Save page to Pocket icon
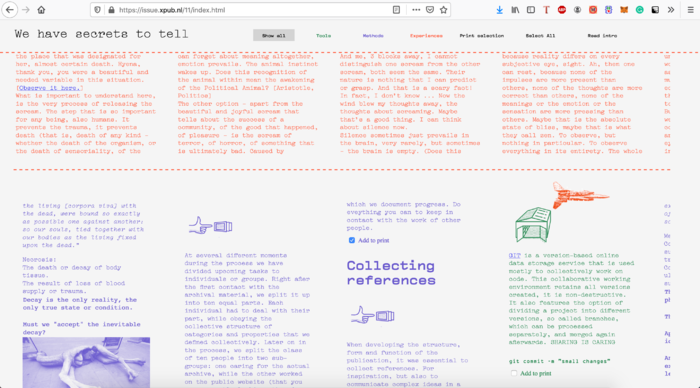The width and height of the screenshot is (700, 388). [x=429, y=10]
